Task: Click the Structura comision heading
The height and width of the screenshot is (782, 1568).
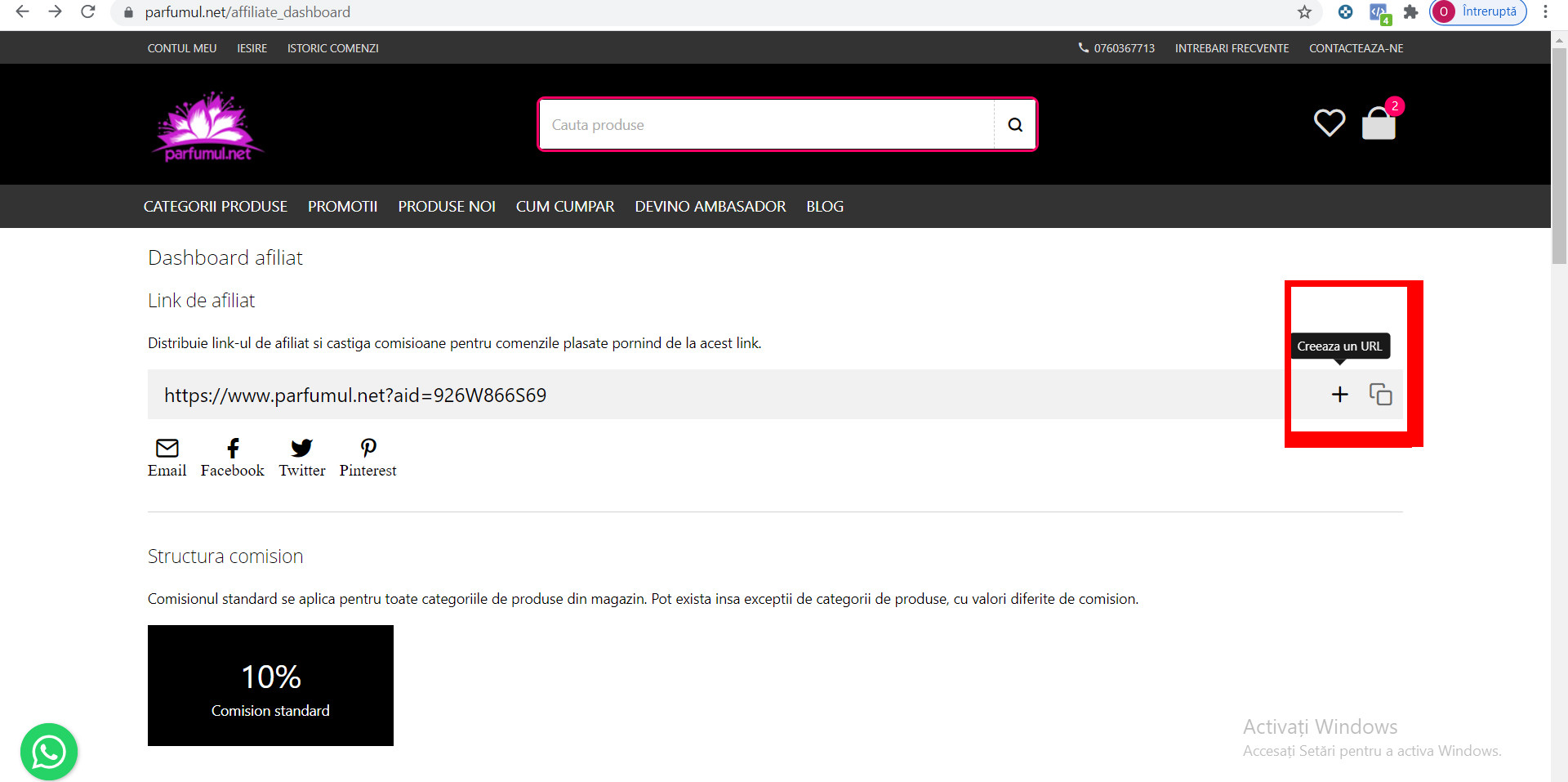Action: [225, 556]
